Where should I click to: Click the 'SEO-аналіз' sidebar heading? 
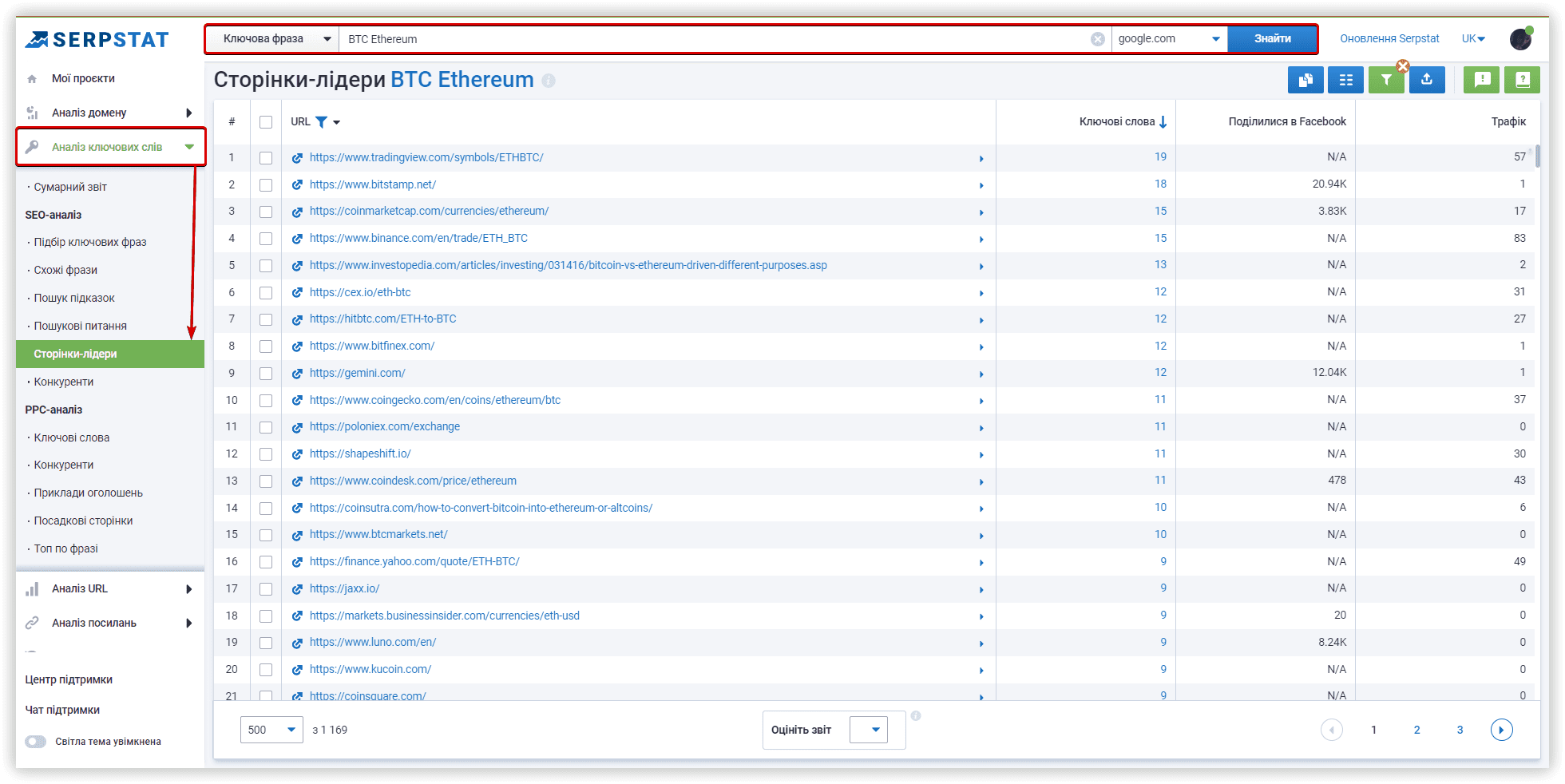coord(53,215)
